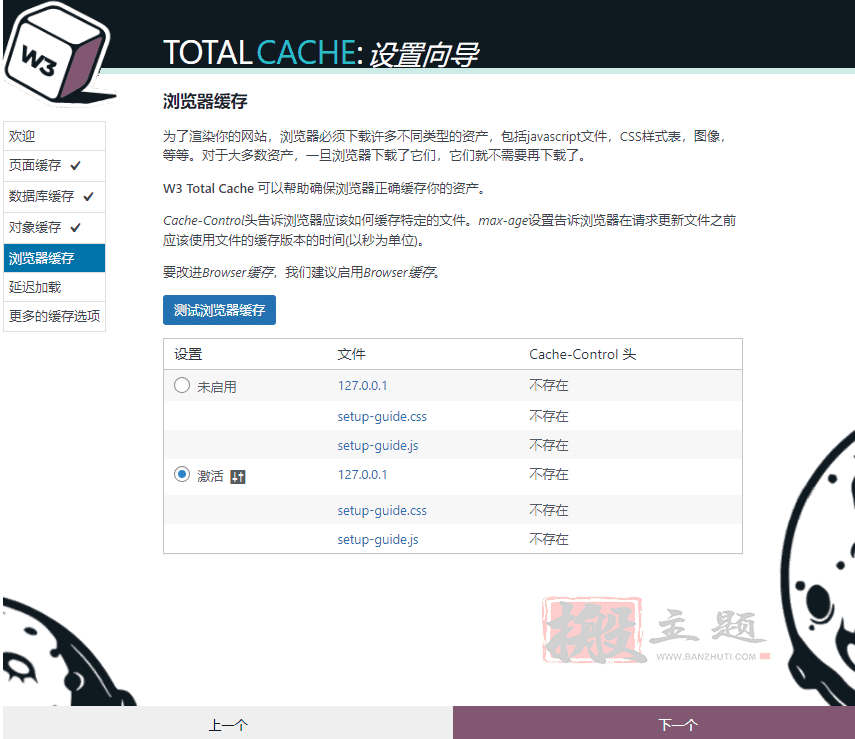Open setup-guide.css link under 未启用
This screenshot has width=855, height=739.
coord(382,417)
